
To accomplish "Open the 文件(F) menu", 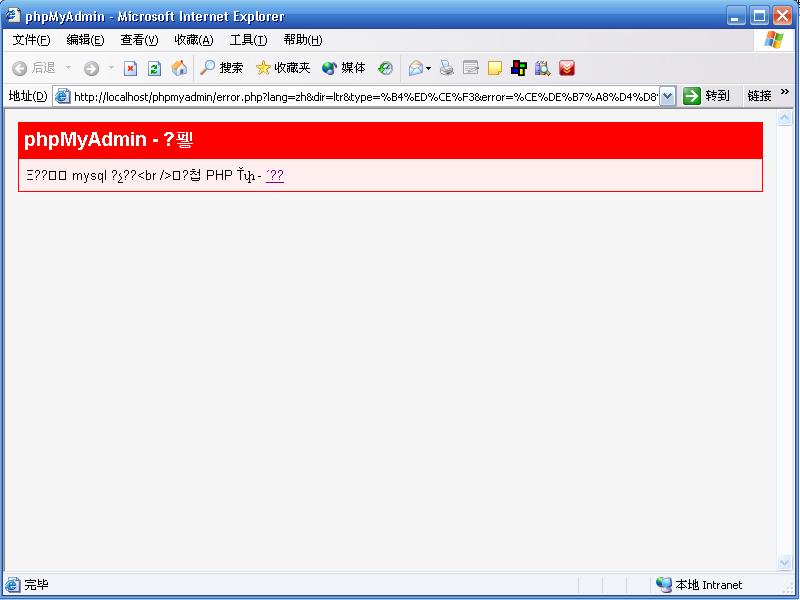I will [31, 40].
